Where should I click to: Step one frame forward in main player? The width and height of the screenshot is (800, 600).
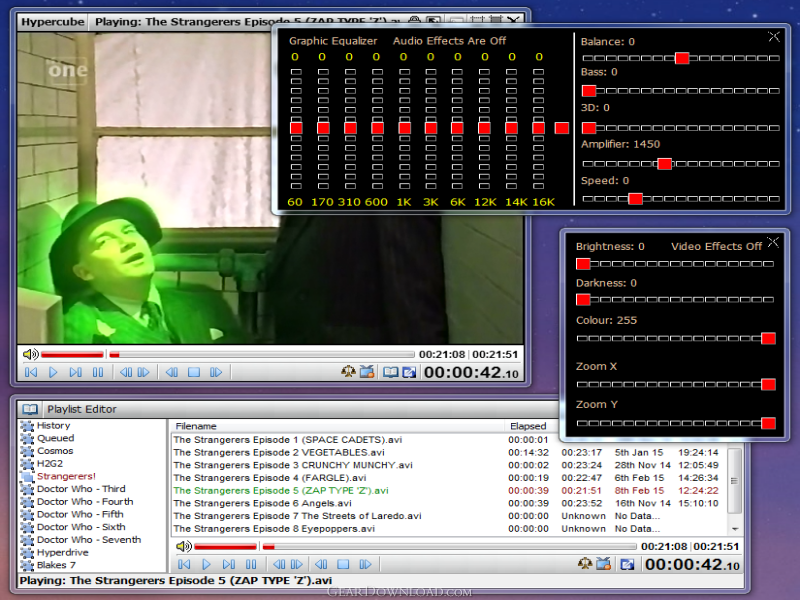click(144, 372)
